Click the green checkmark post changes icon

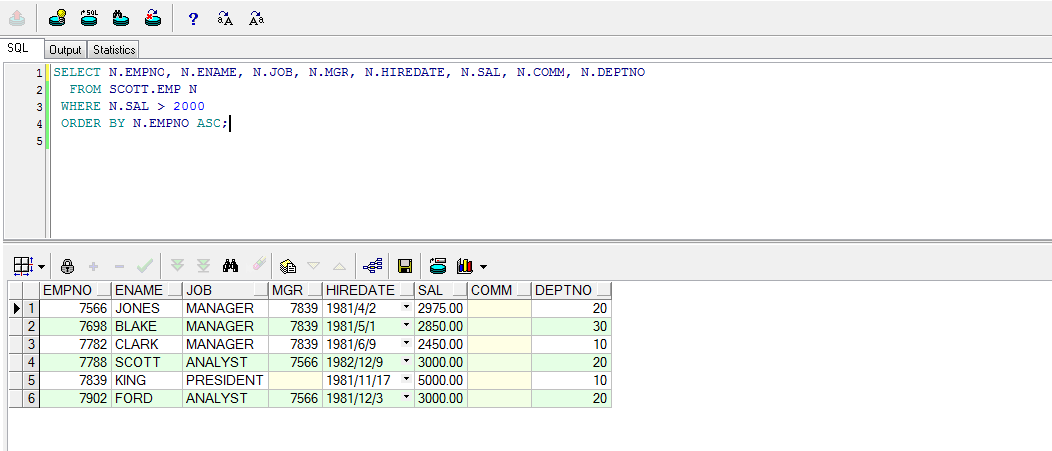pos(144,266)
